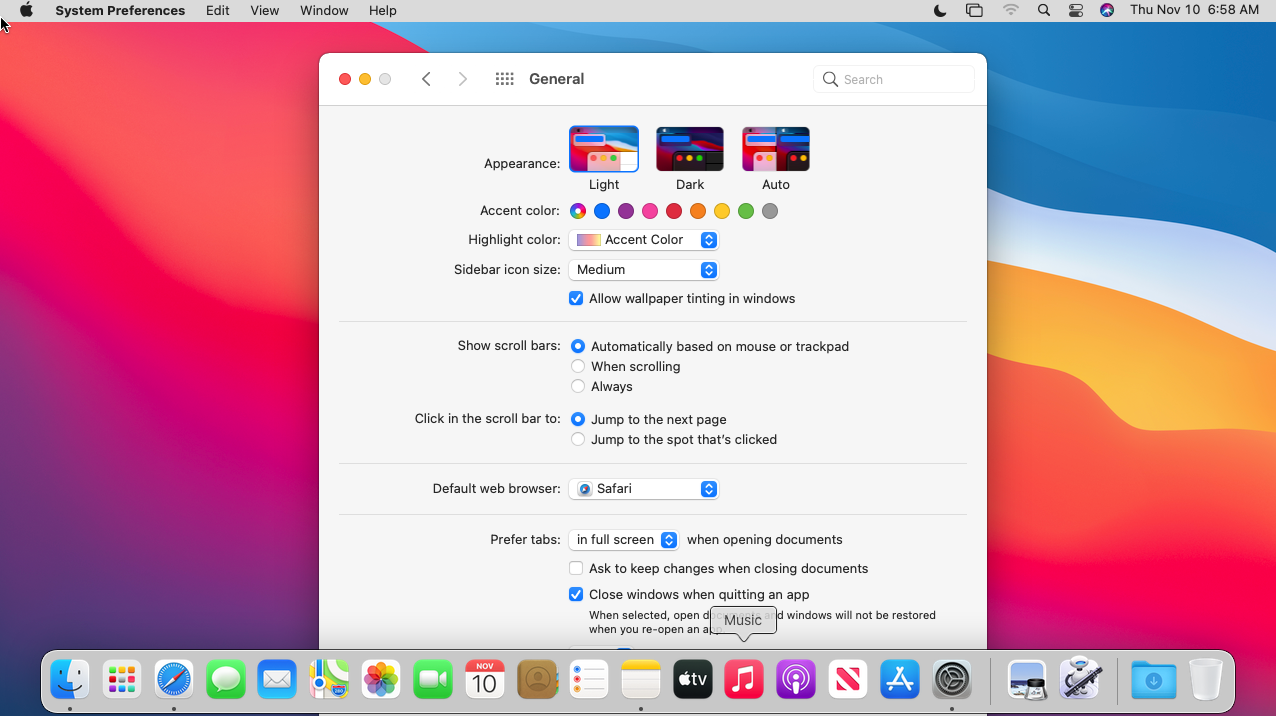Switch to the Dark appearance

click(x=690, y=149)
